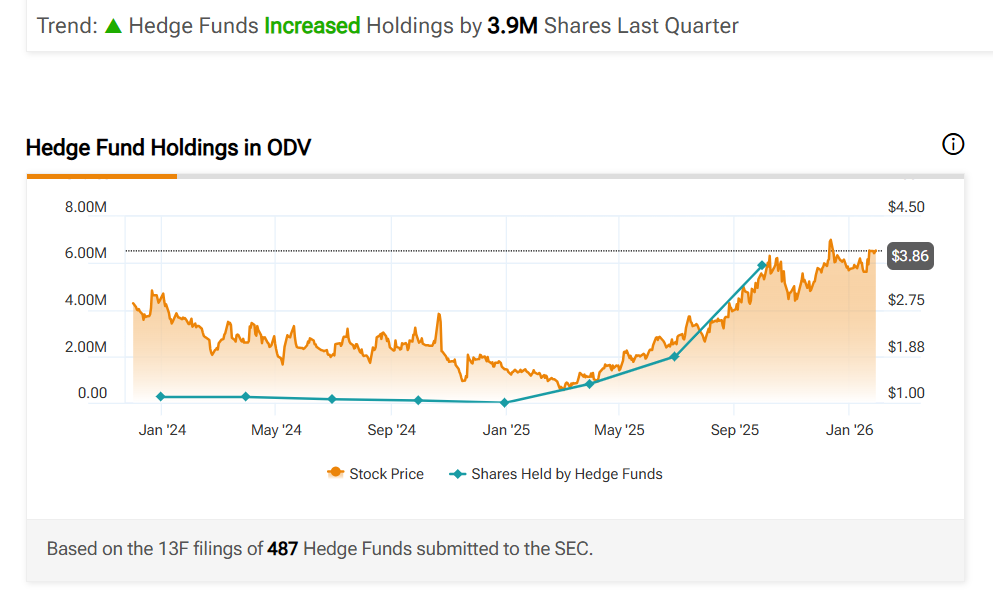Screen dimensions: 993x610
Task: Select the highest teal diamond data point
Action: coord(762,265)
